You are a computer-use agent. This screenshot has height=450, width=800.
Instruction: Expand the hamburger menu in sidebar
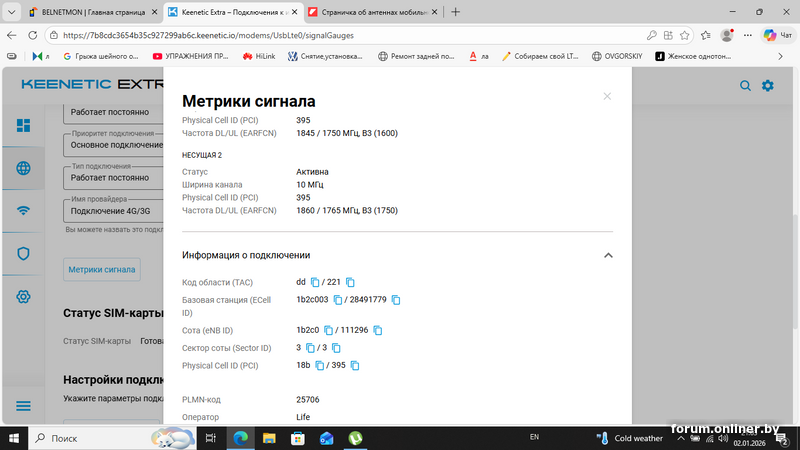23,406
